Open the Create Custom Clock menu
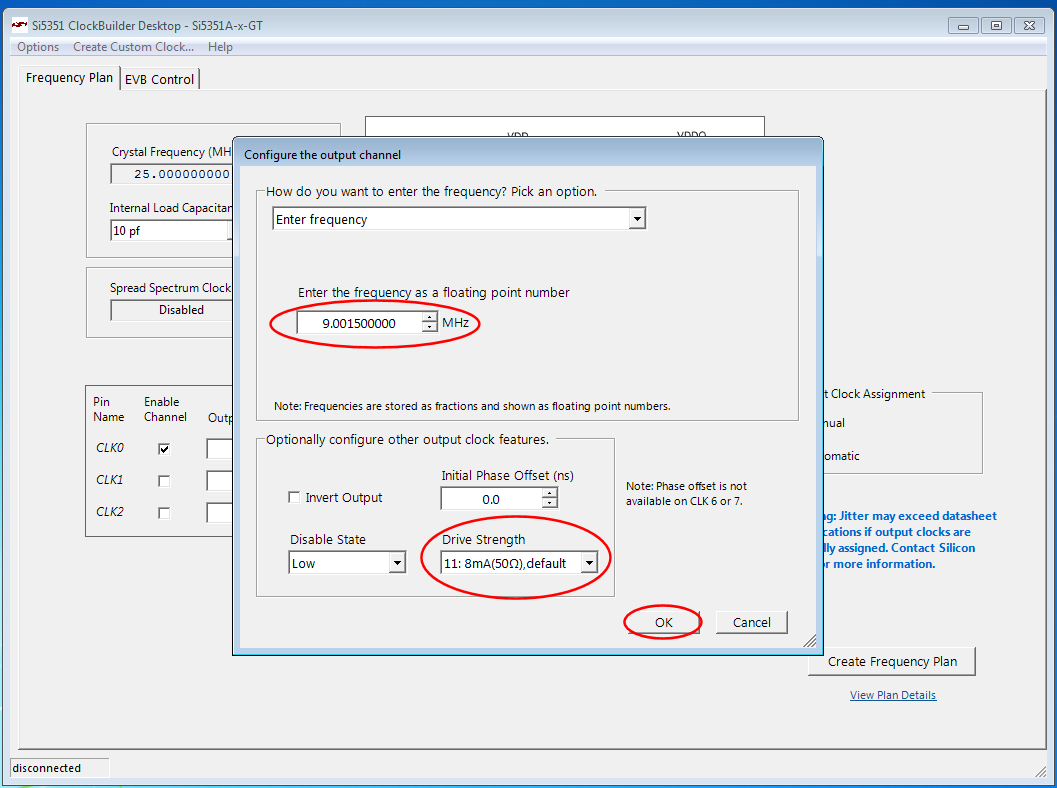Viewport: 1057px width, 788px height. 133,47
